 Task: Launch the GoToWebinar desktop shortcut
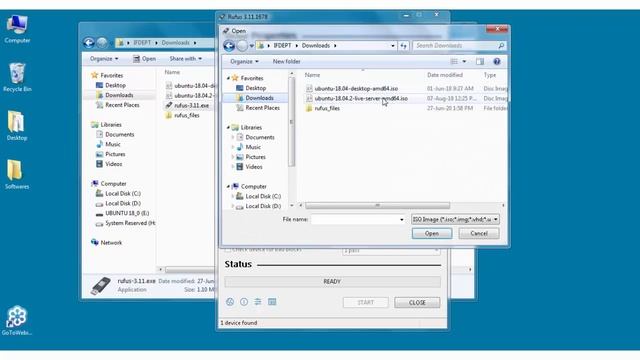pyautogui.click(x=17, y=321)
